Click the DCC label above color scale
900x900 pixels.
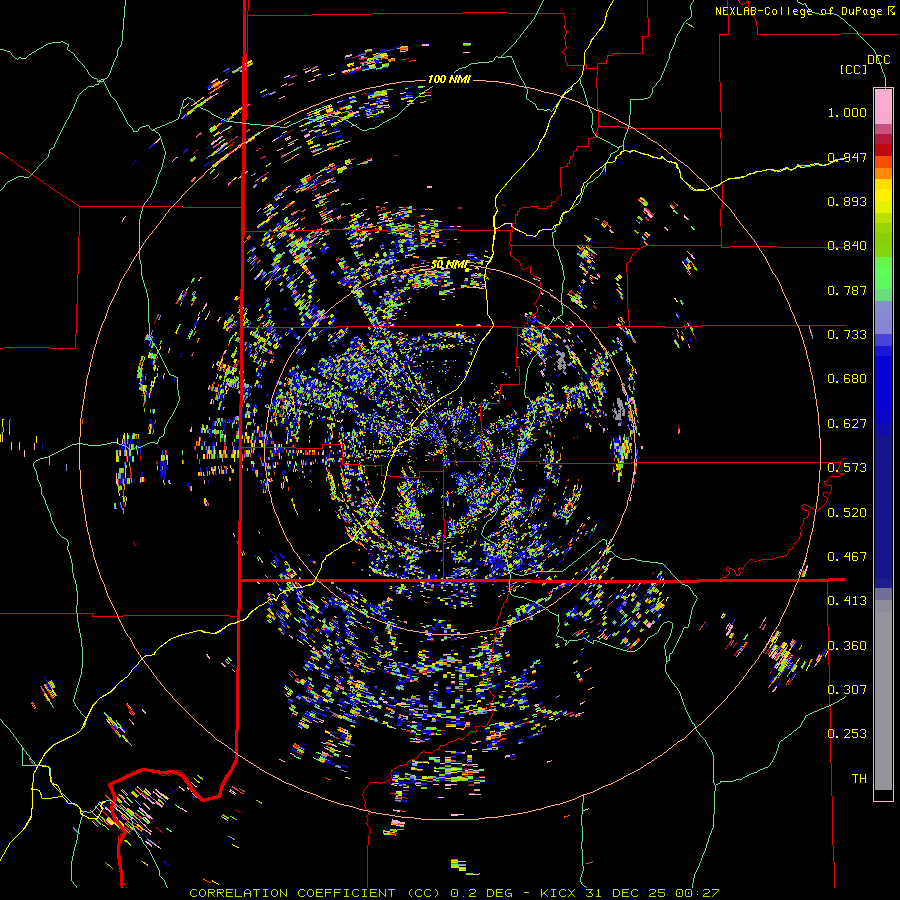tap(878, 60)
